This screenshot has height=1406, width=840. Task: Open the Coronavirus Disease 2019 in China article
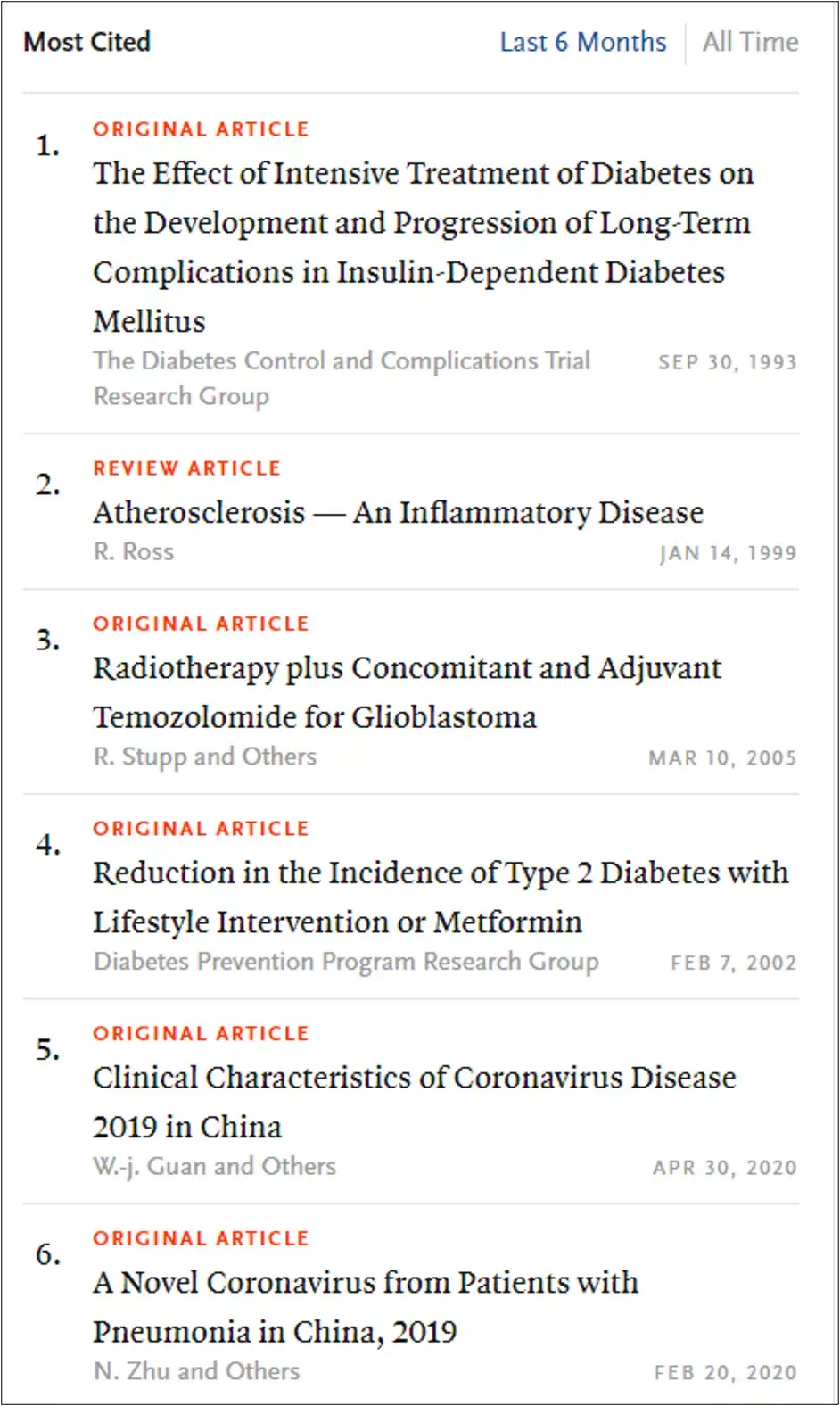(x=414, y=1102)
